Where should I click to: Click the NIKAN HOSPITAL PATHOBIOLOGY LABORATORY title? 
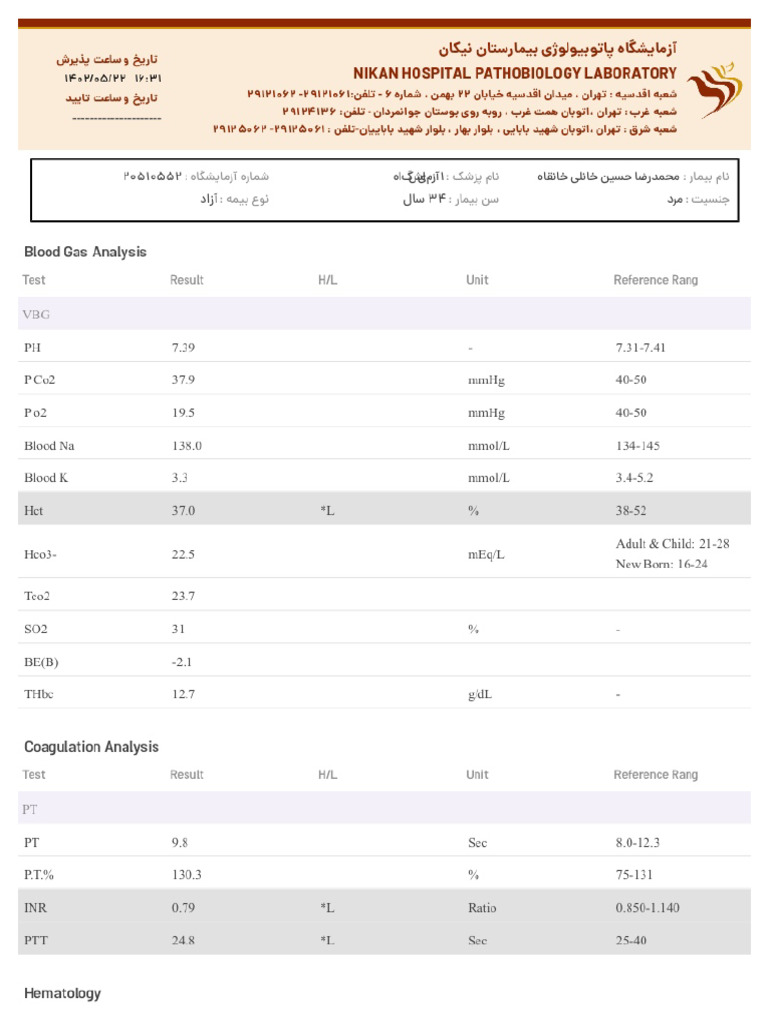click(x=515, y=73)
